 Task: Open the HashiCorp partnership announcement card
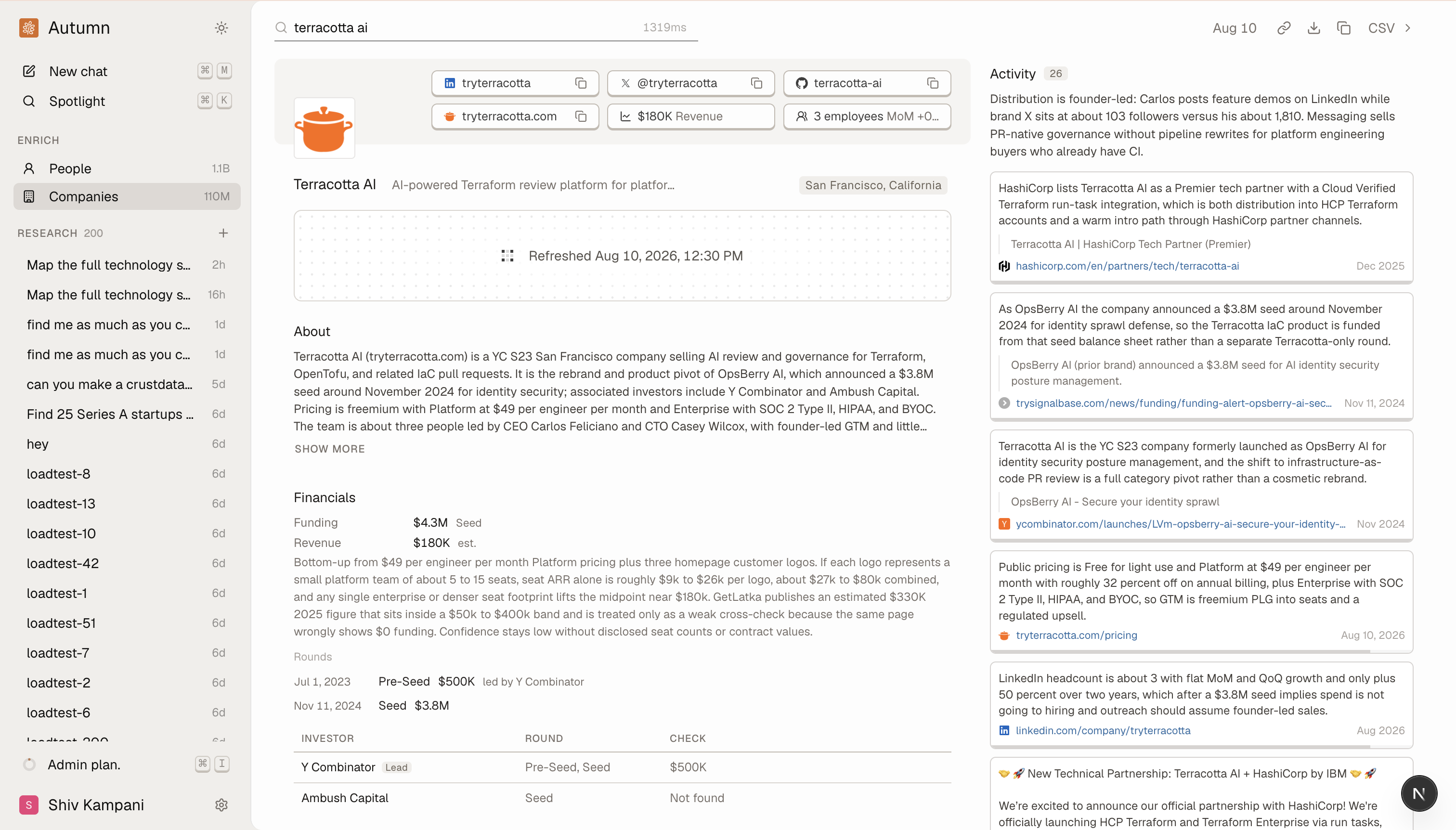[1201, 793]
